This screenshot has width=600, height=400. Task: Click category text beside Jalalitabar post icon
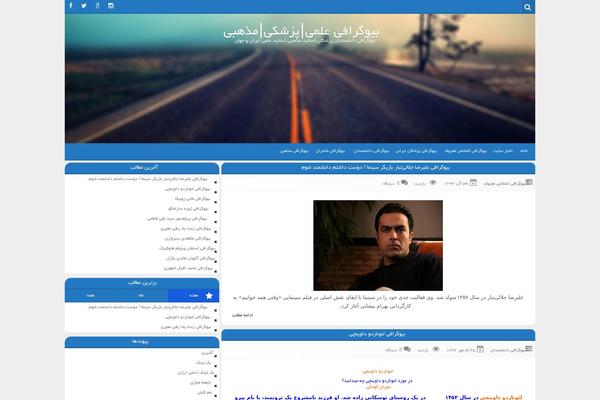(503, 184)
